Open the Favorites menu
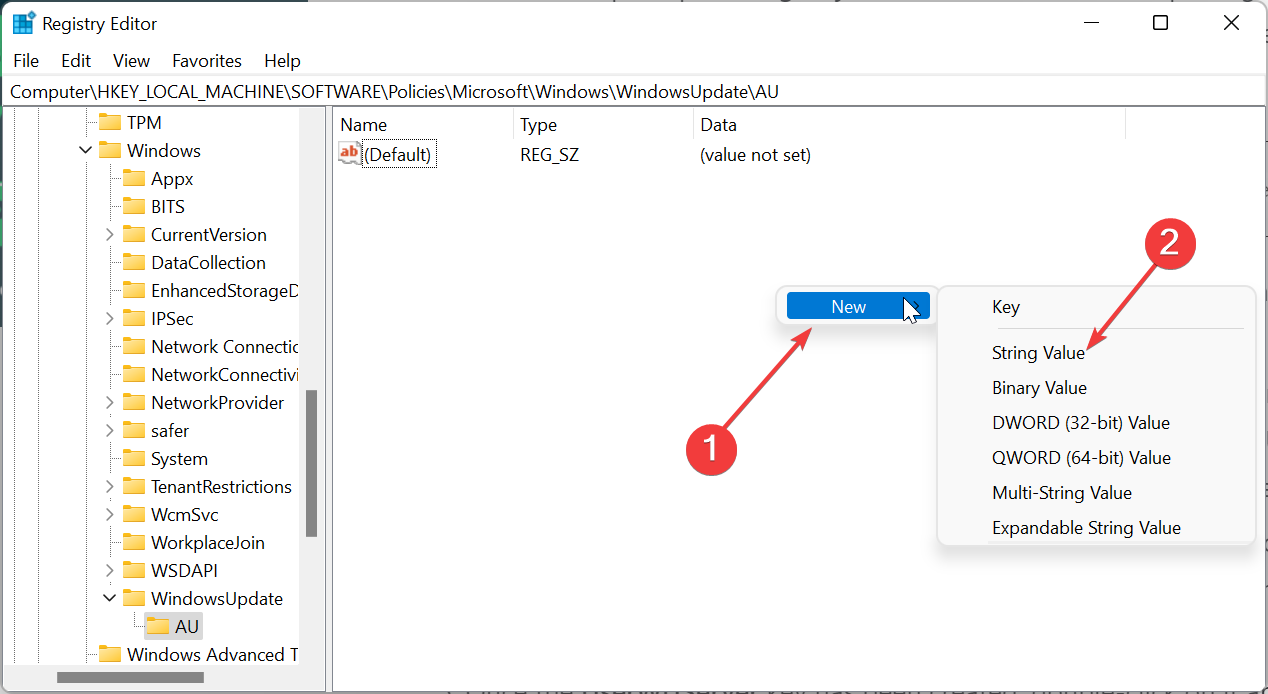Image resolution: width=1268 pixels, height=694 pixels. [x=207, y=61]
